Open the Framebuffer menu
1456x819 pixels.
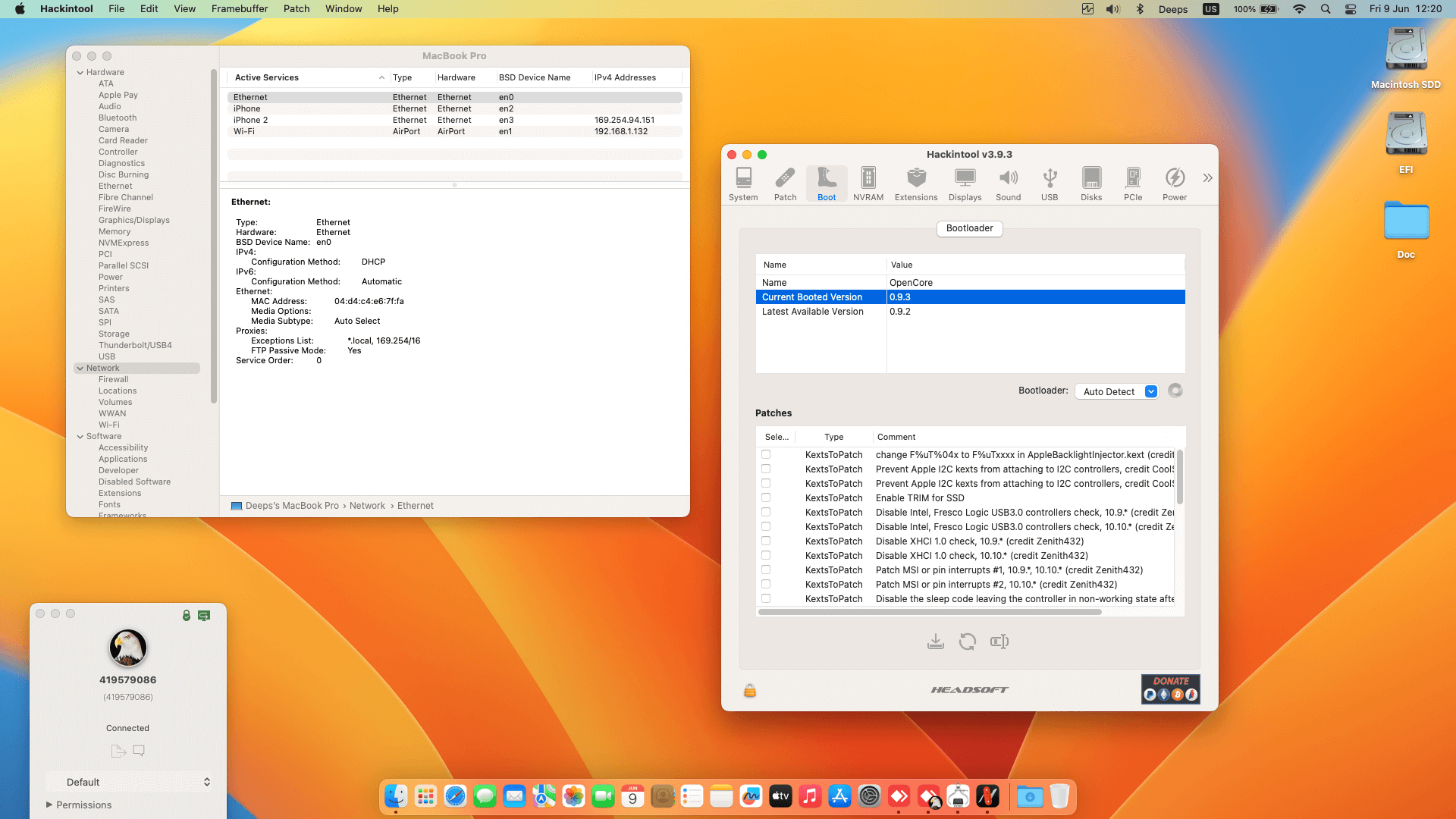point(239,8)
